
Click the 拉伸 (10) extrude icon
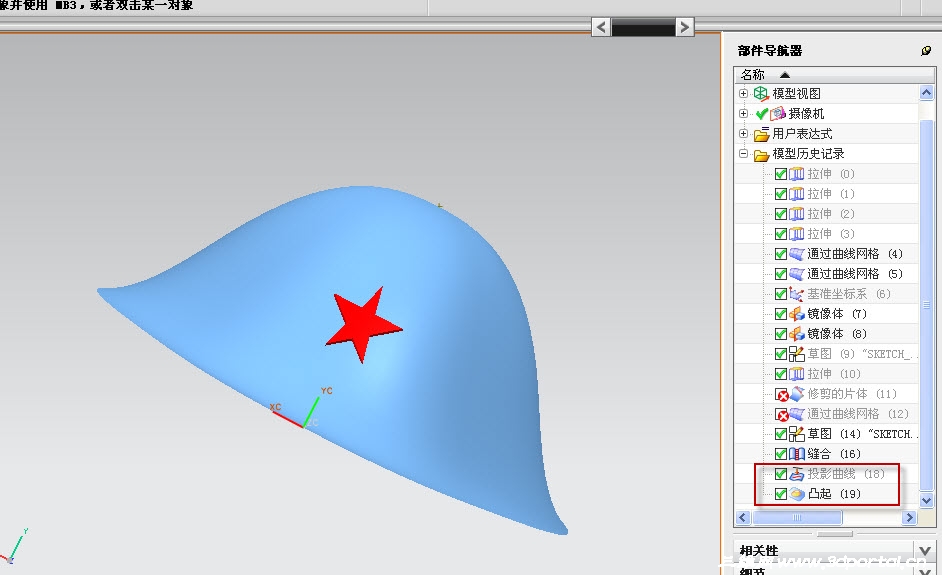tap(797, 374)
